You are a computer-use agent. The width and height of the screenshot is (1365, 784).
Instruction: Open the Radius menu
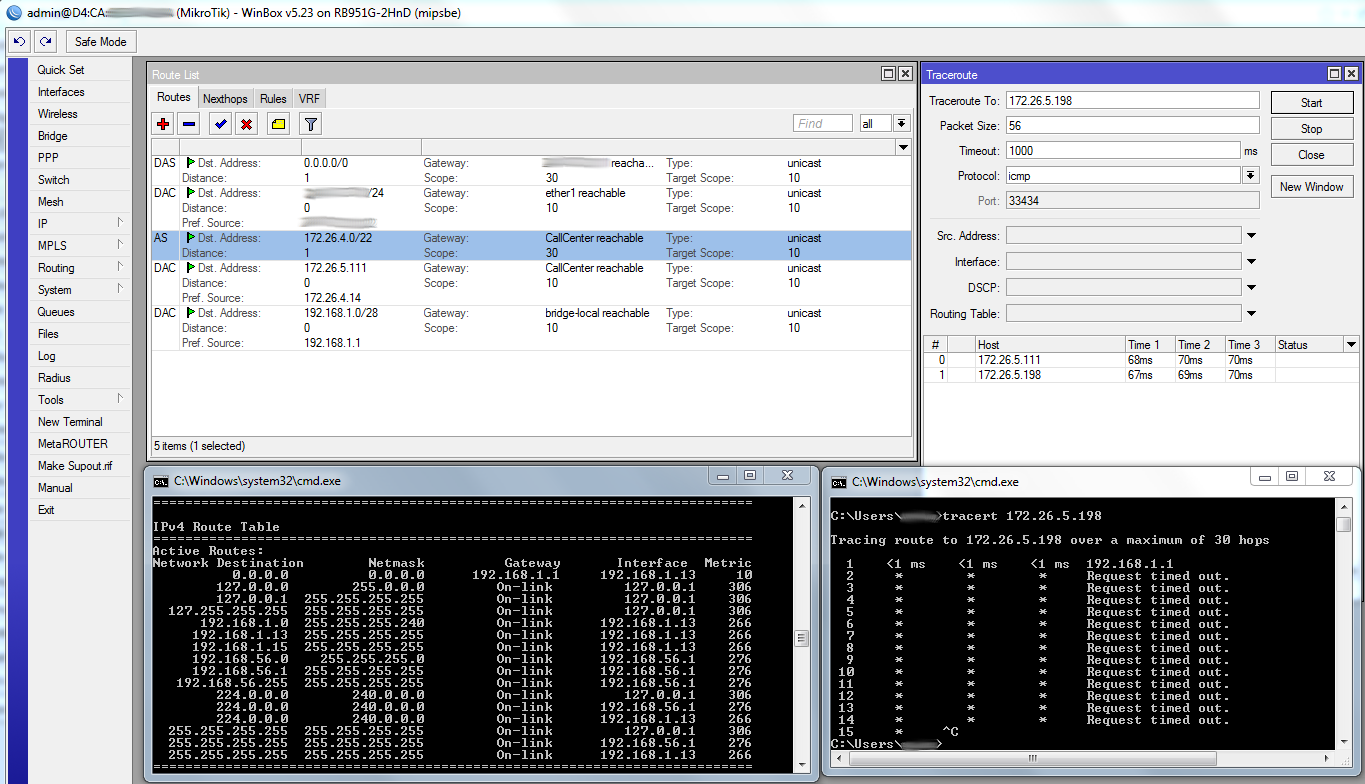coord(82,378)
